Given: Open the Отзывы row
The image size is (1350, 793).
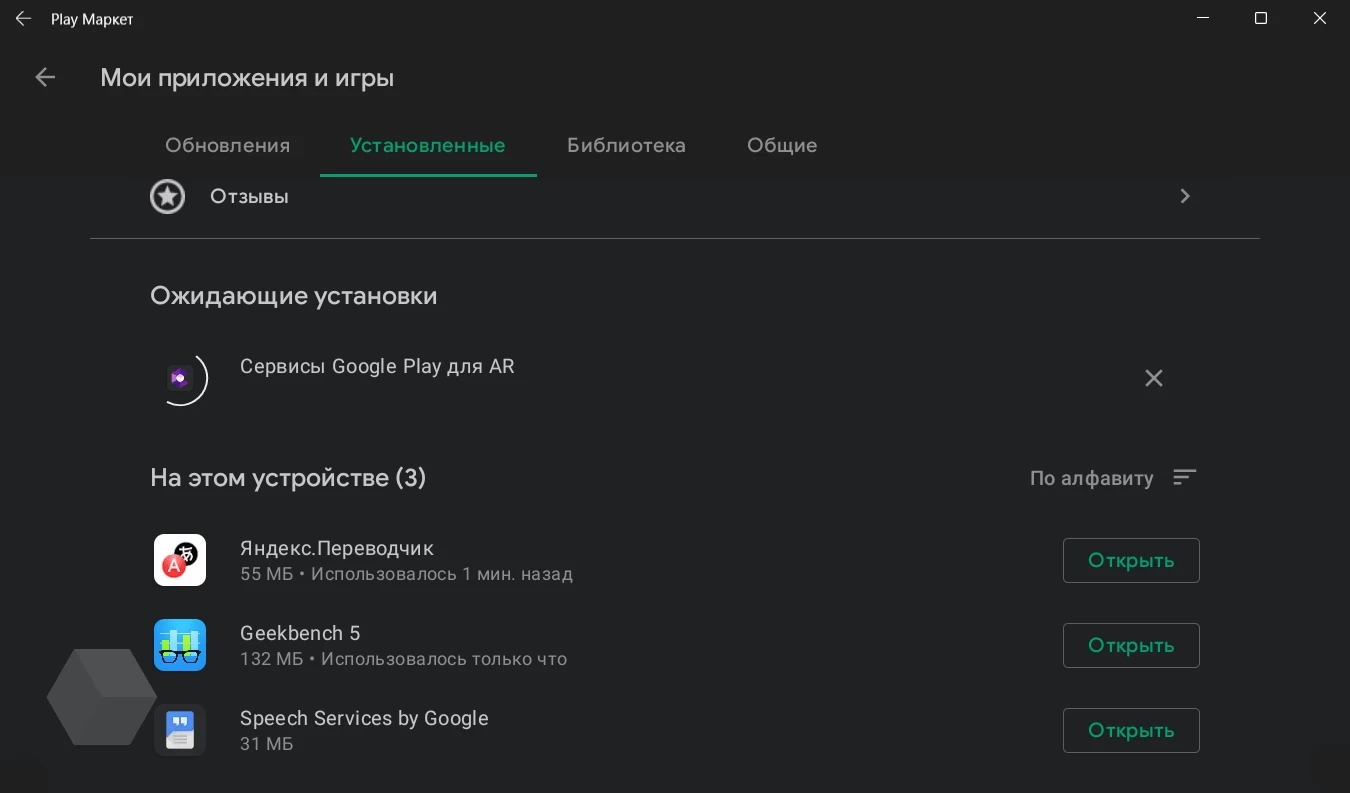Looking at the screenshot, I should (x=675, y=197).
